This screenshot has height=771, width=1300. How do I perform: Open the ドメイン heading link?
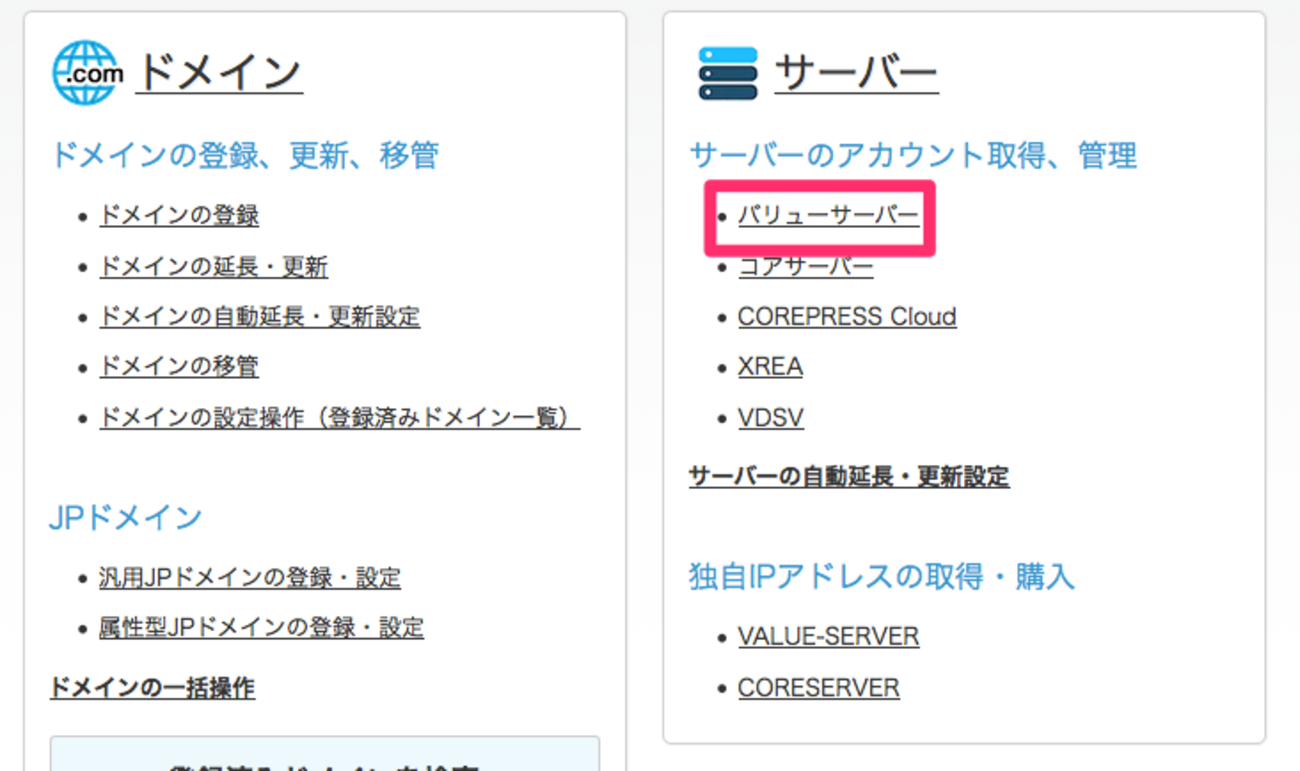pos(218,73)
